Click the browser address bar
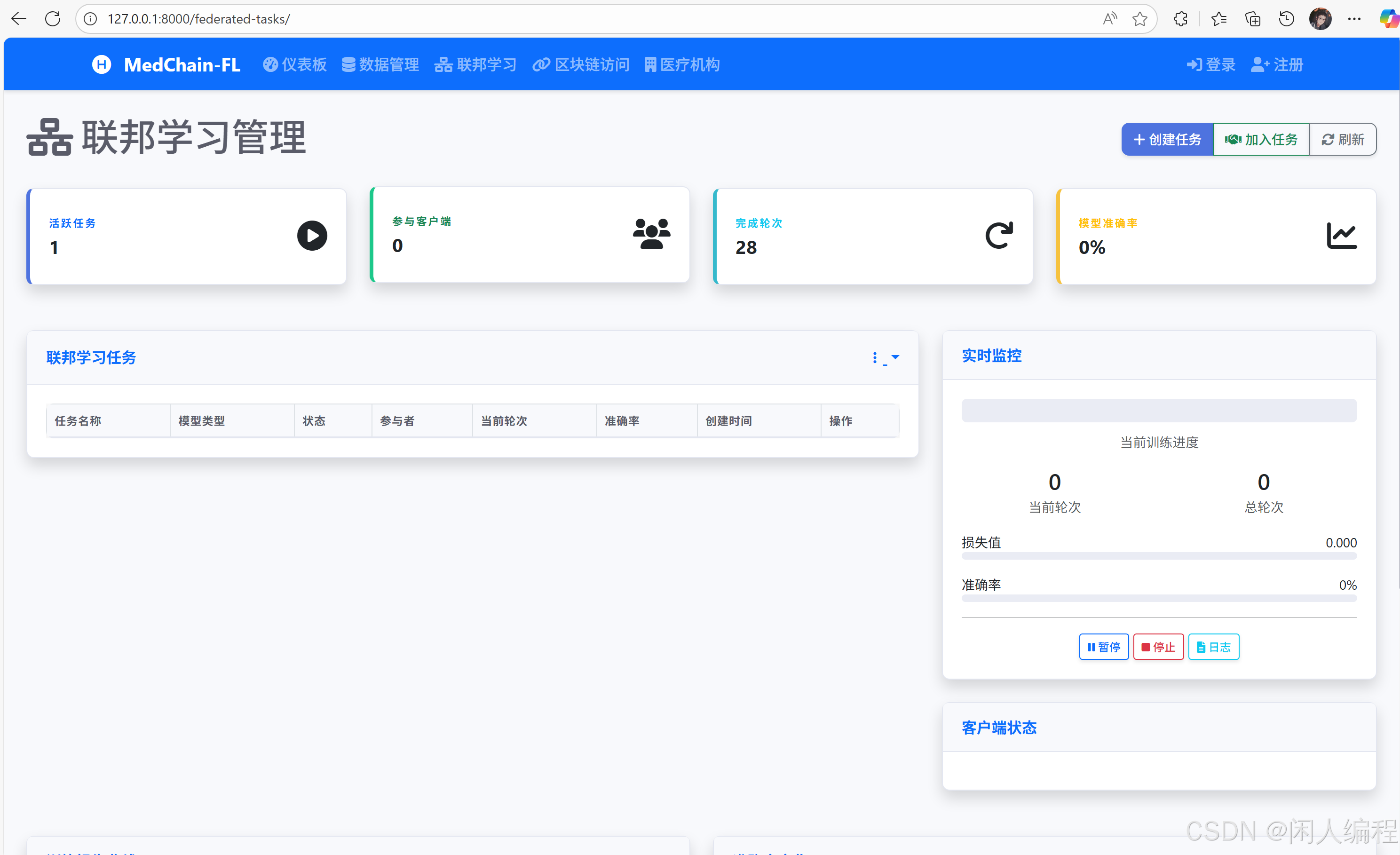Viewport: 1400px width, 855px height. [398, 18]
